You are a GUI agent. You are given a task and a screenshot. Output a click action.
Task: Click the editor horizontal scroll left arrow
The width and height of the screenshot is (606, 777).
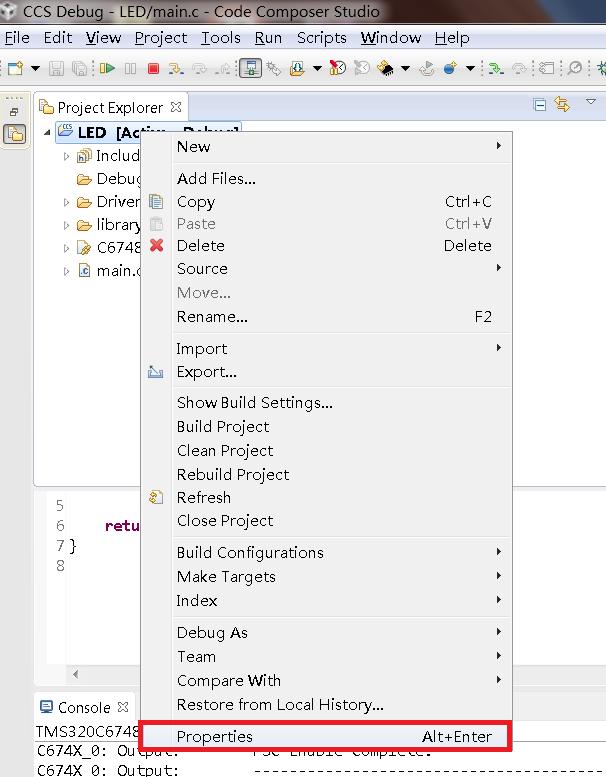click(x=75, y=674)
